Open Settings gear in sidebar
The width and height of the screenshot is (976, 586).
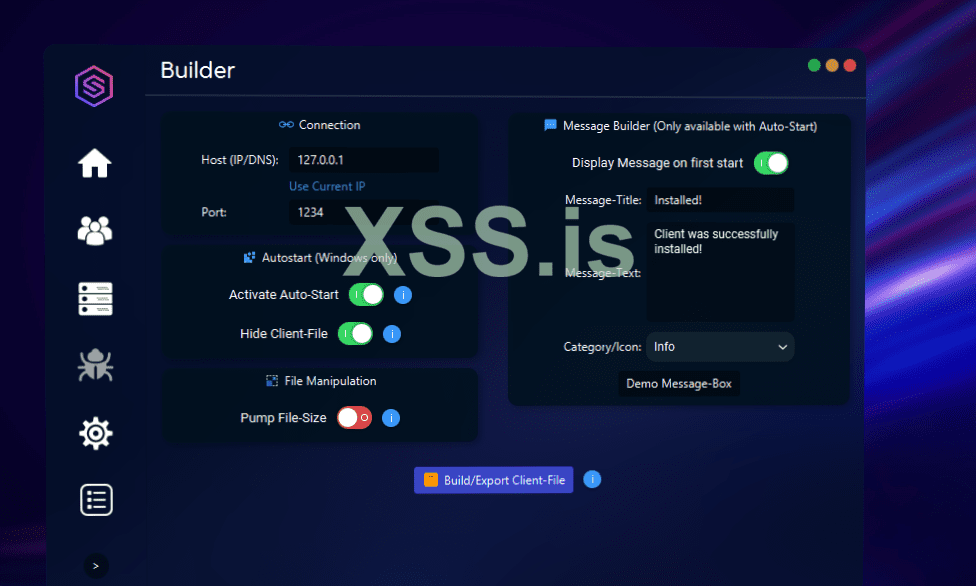click(96, 433)
